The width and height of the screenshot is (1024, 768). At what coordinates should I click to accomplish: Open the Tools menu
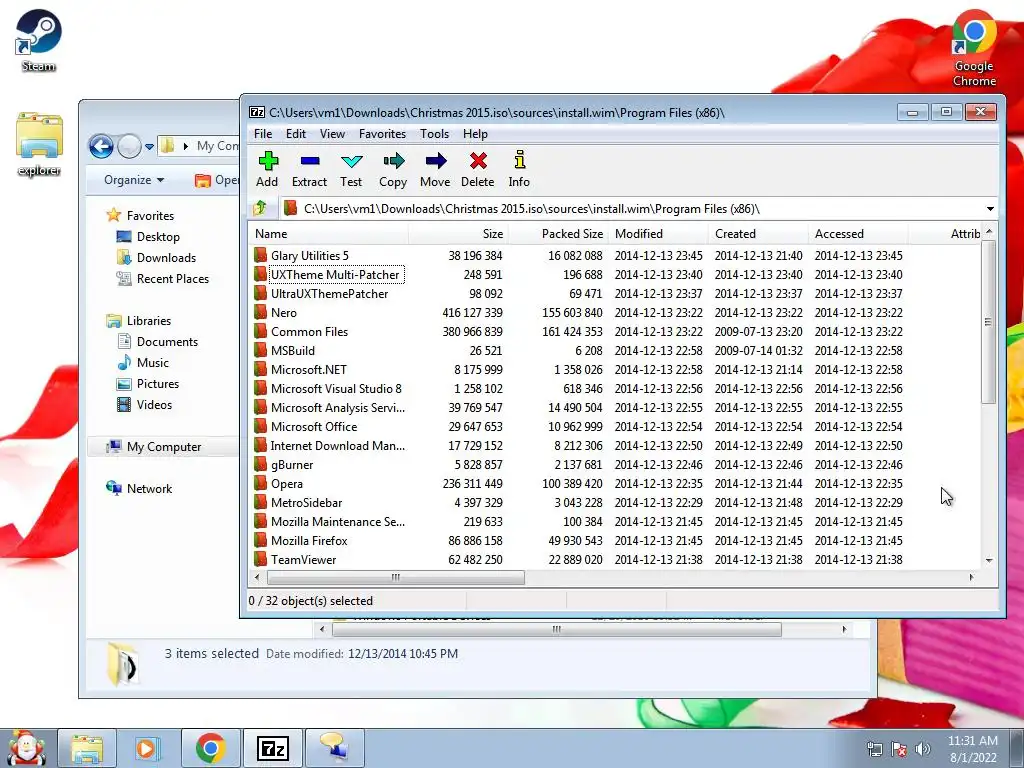(434, 134)
